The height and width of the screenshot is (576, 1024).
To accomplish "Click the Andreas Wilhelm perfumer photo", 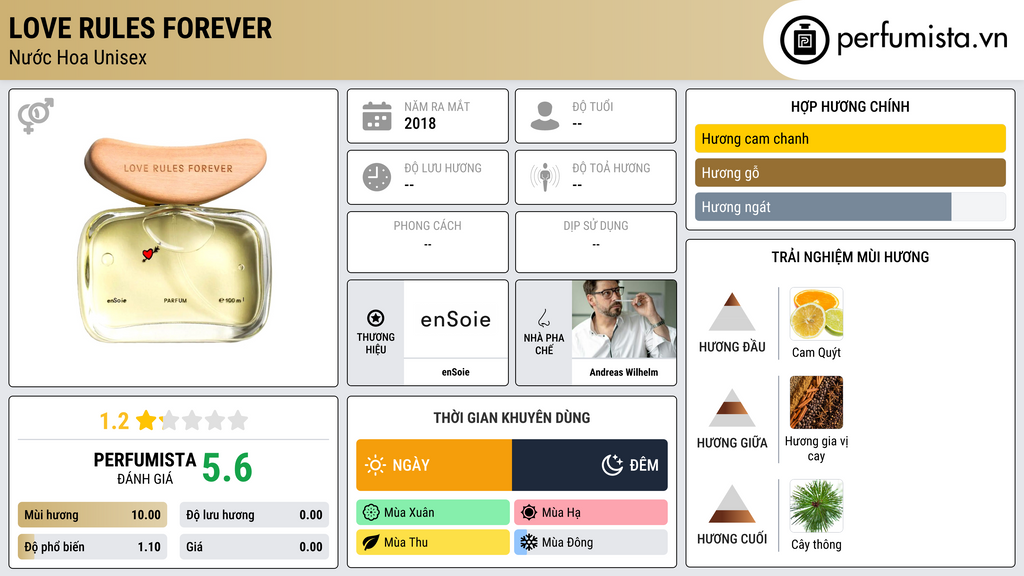I will click(624, 319).
